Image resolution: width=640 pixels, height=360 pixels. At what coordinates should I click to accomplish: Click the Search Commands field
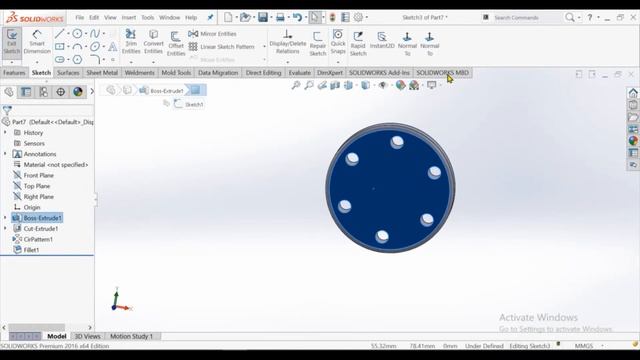click(x=527, y=18)
